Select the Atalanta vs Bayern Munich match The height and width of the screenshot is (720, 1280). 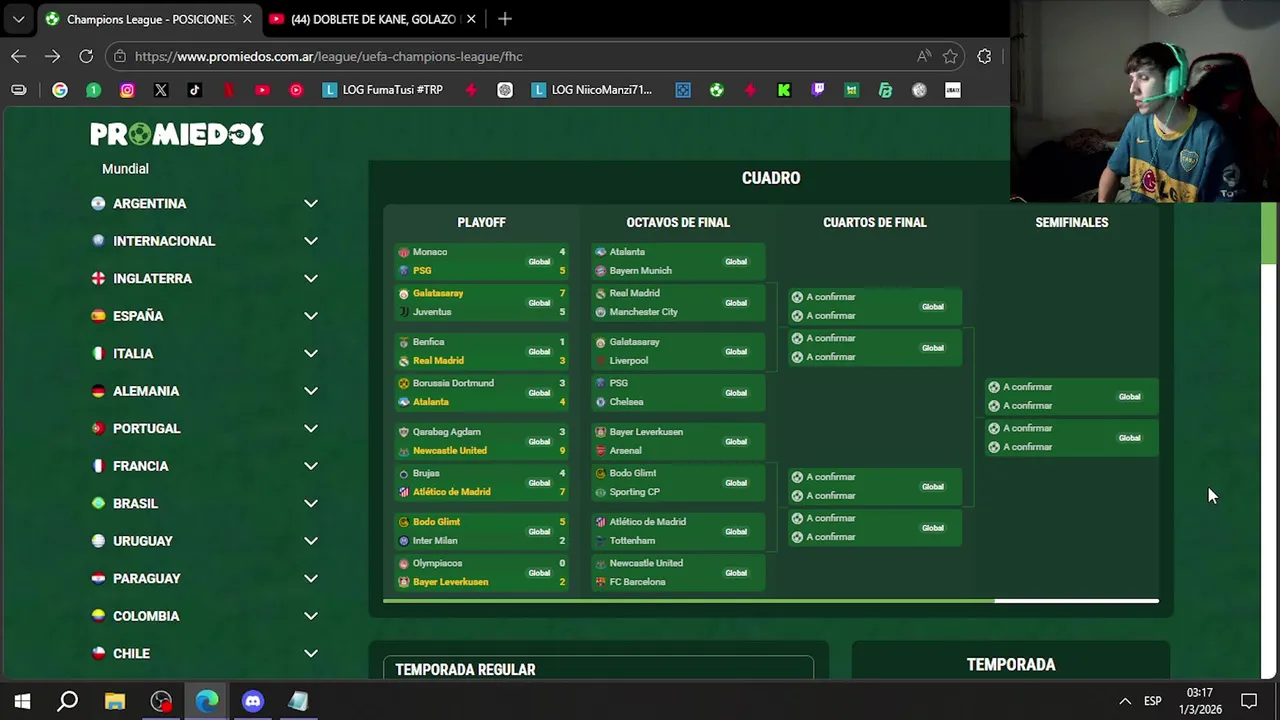(678, 261)
